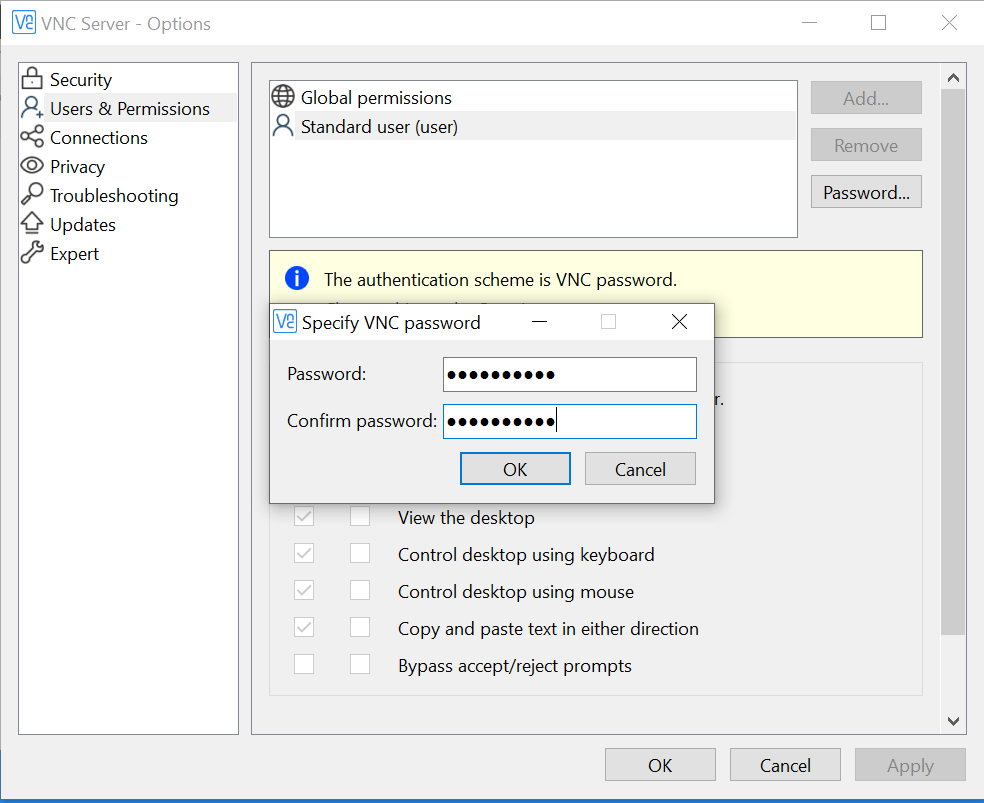This screenshot has width=984, height=803.
Task: Click the Remove button
Action: (x=866, y=145)
